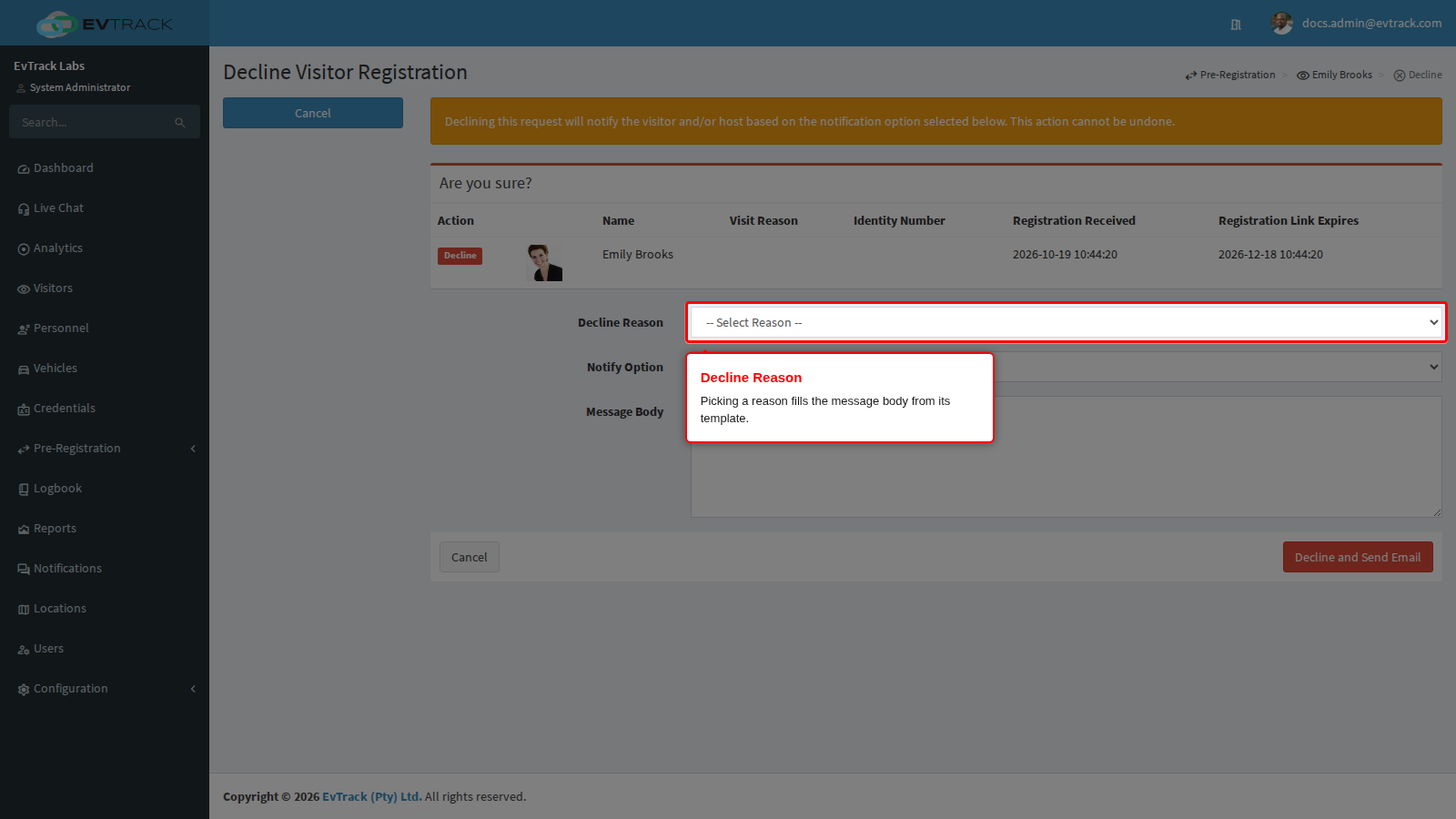This screenshot has height=819, width=1456.
Task: Click the bottom Cancel button
Action: [470, 557]
